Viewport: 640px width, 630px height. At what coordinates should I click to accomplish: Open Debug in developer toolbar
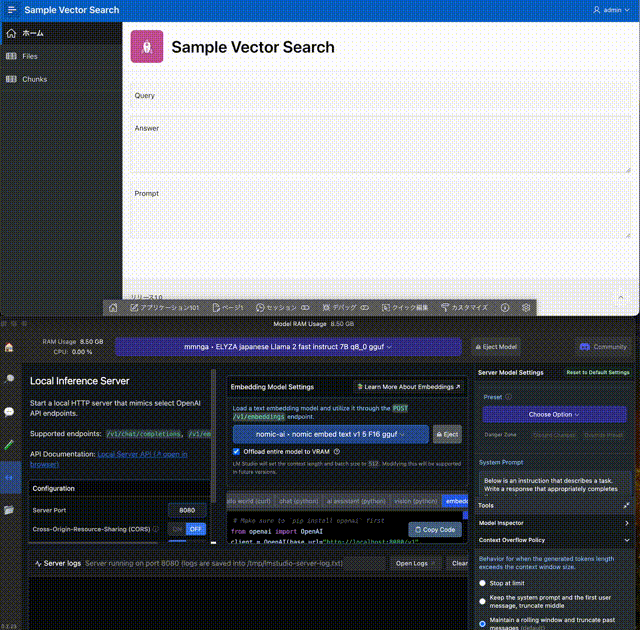339,308
